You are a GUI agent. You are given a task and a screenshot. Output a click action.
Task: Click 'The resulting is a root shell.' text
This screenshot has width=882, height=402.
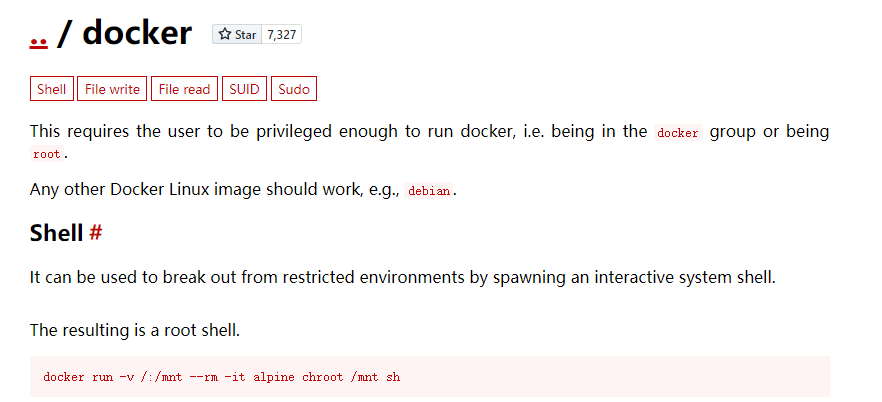pos(135,330)
